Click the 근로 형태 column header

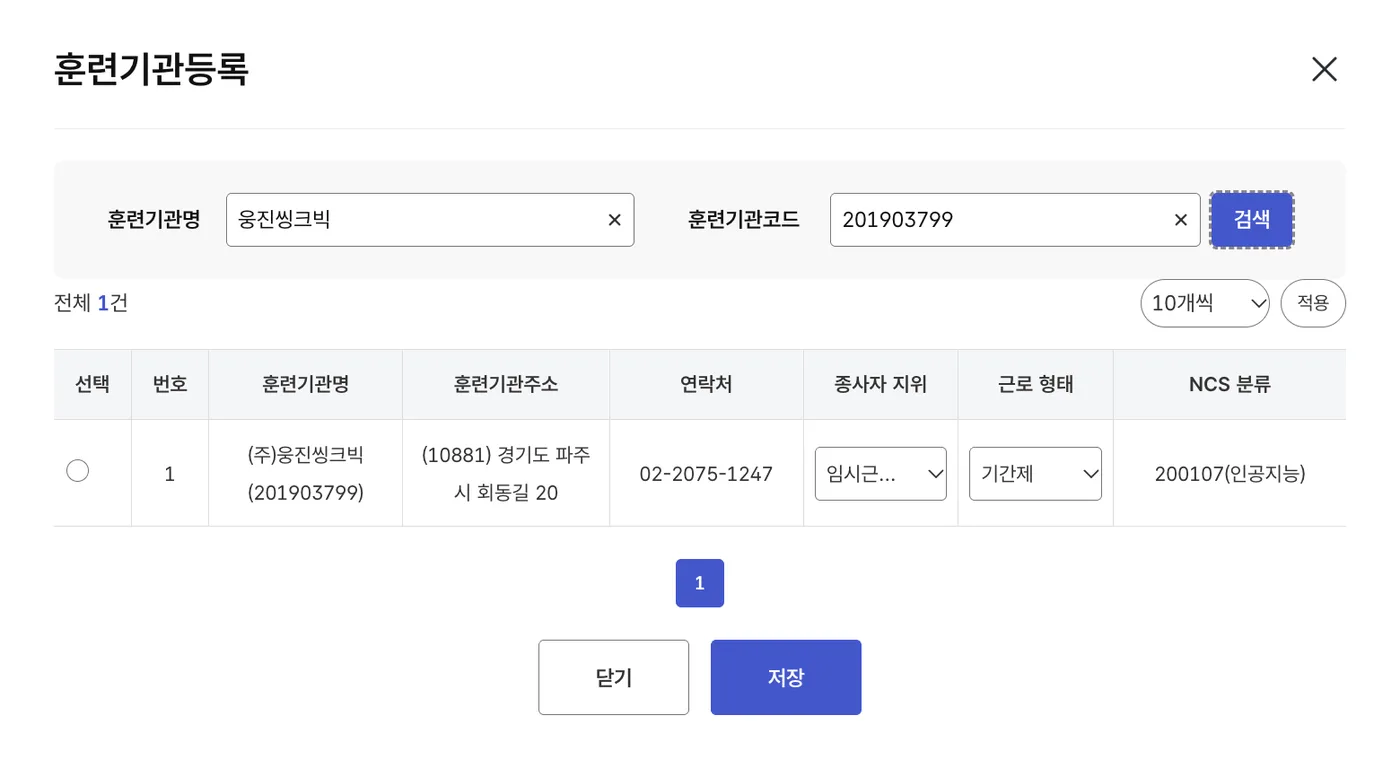(1036, 384)
